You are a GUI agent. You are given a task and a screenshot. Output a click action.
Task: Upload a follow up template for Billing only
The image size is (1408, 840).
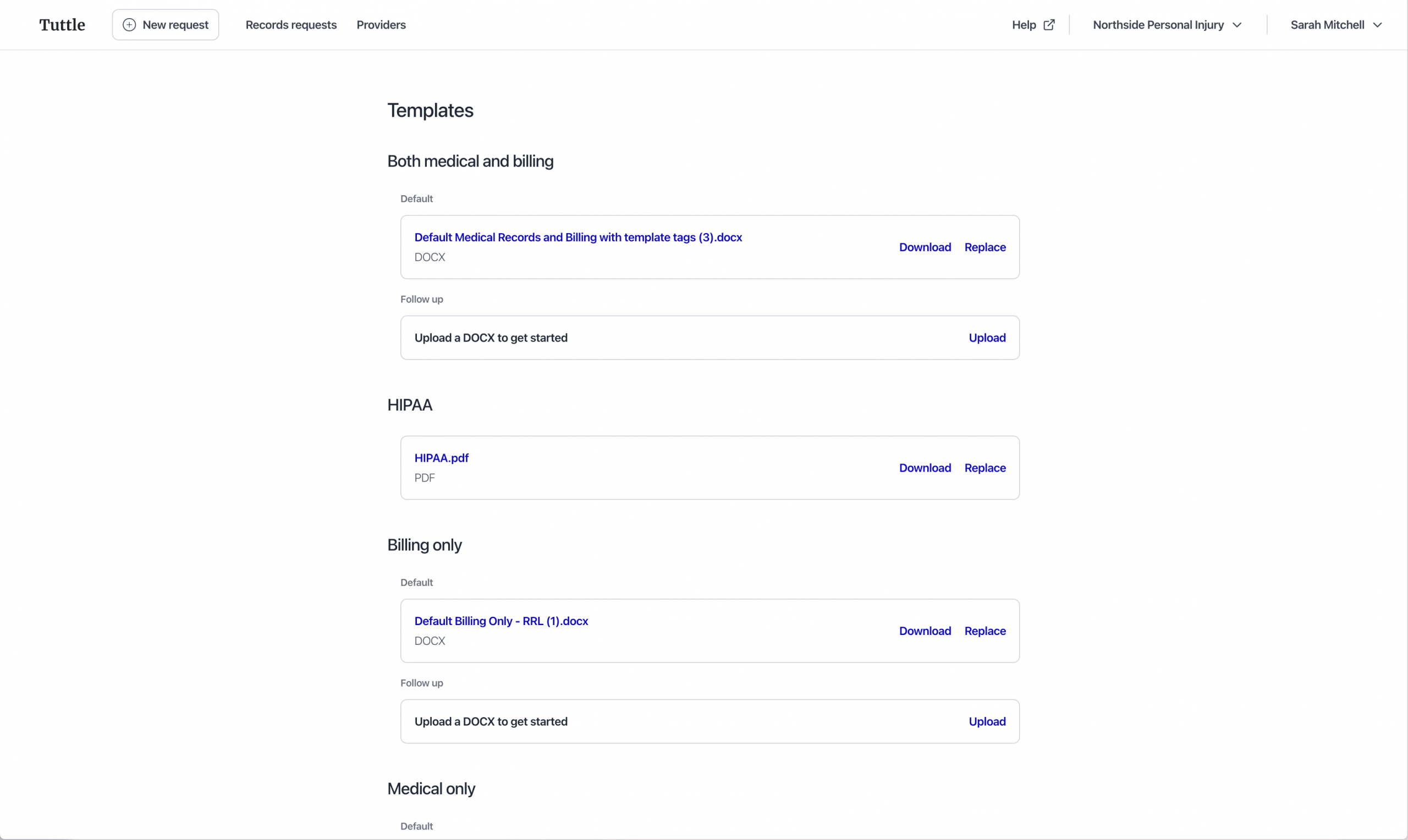(x=987, y=722)
